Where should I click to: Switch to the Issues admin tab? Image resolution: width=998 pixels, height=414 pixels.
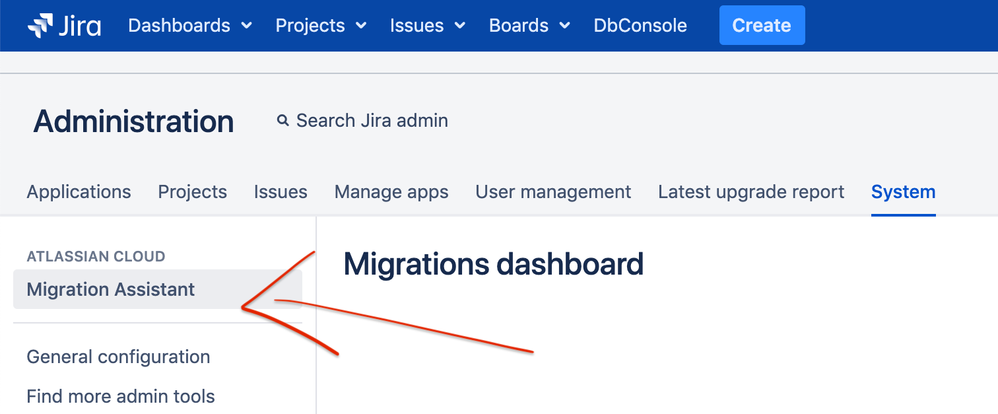281,192
